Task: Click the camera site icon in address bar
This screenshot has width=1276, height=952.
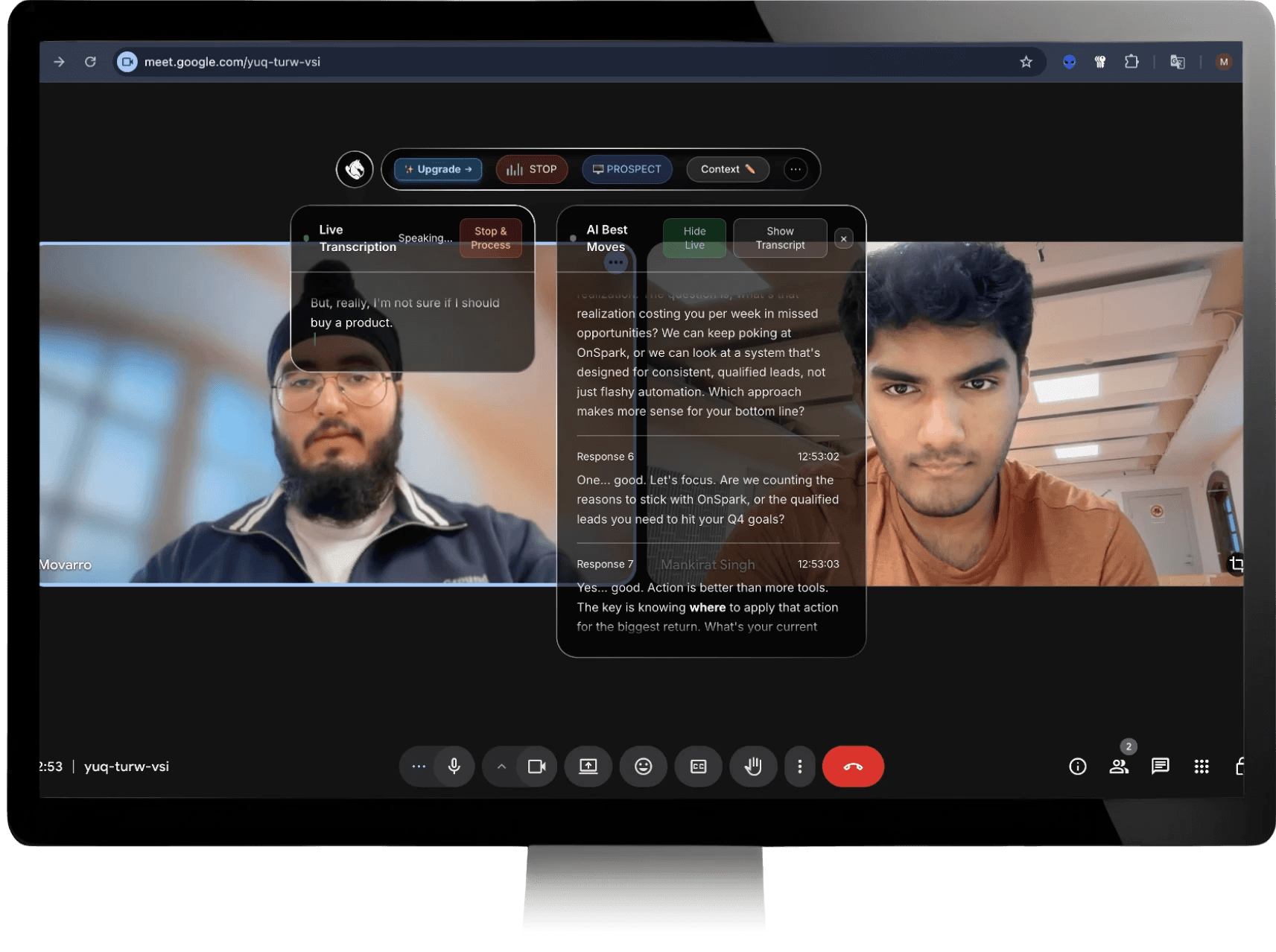Action: point(127,62)
